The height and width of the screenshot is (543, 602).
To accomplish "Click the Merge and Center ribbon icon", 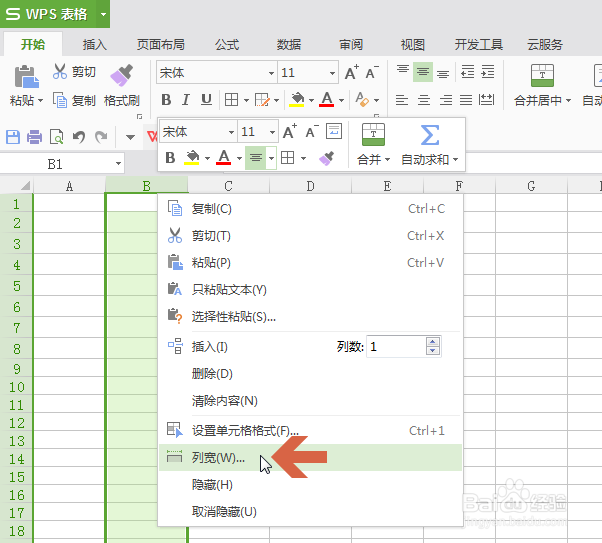I will coord(542,75).
